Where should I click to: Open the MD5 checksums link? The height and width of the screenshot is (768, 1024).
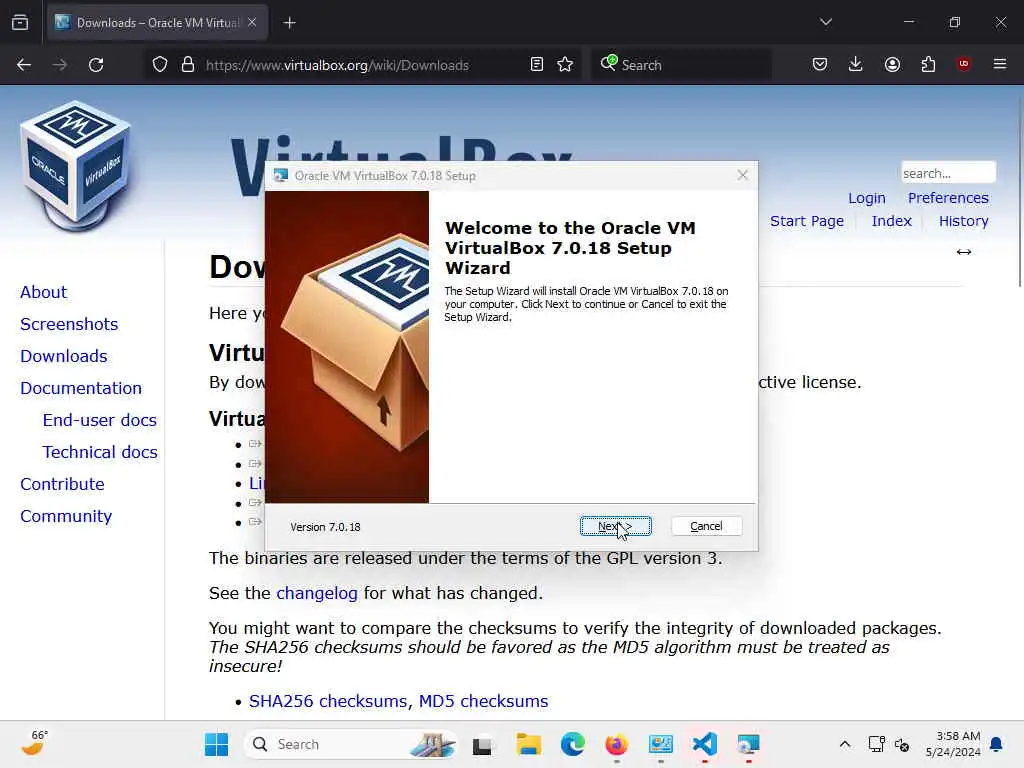pyautogui.click(x=483, y=701)
